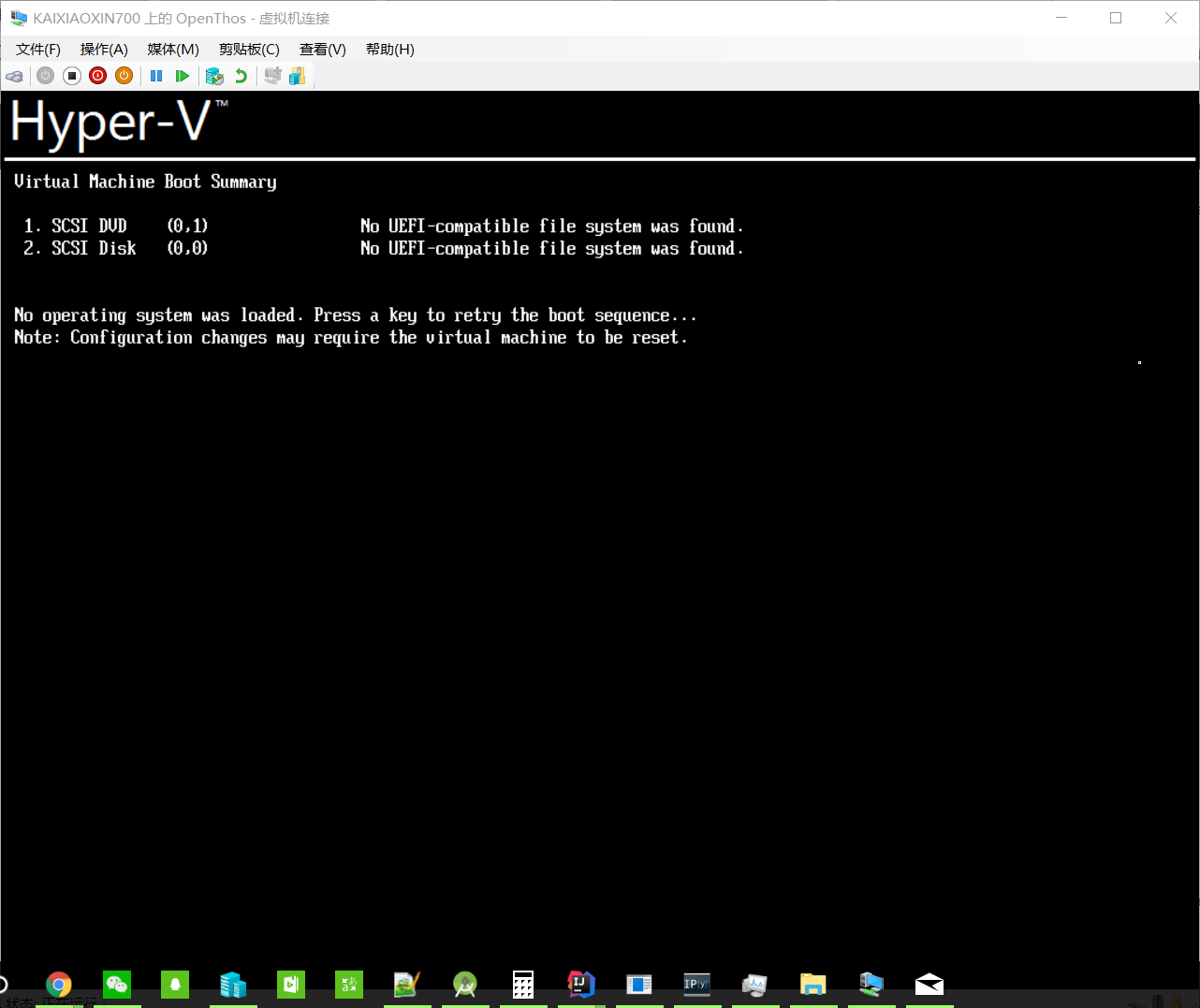
Task: Revert the VM to last checkpoint
Action: (x=241, y=76)
